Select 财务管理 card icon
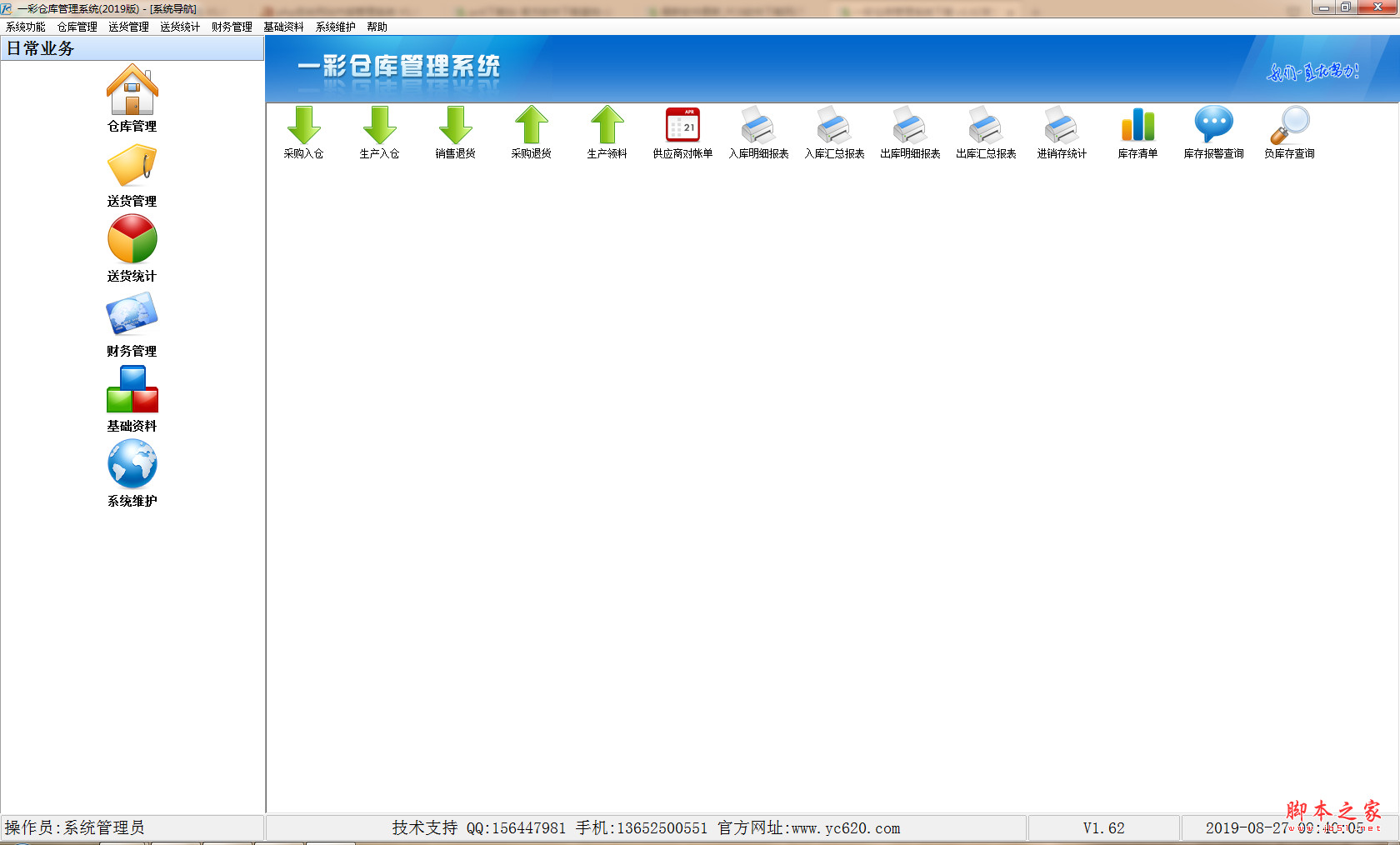 (132, 314)
